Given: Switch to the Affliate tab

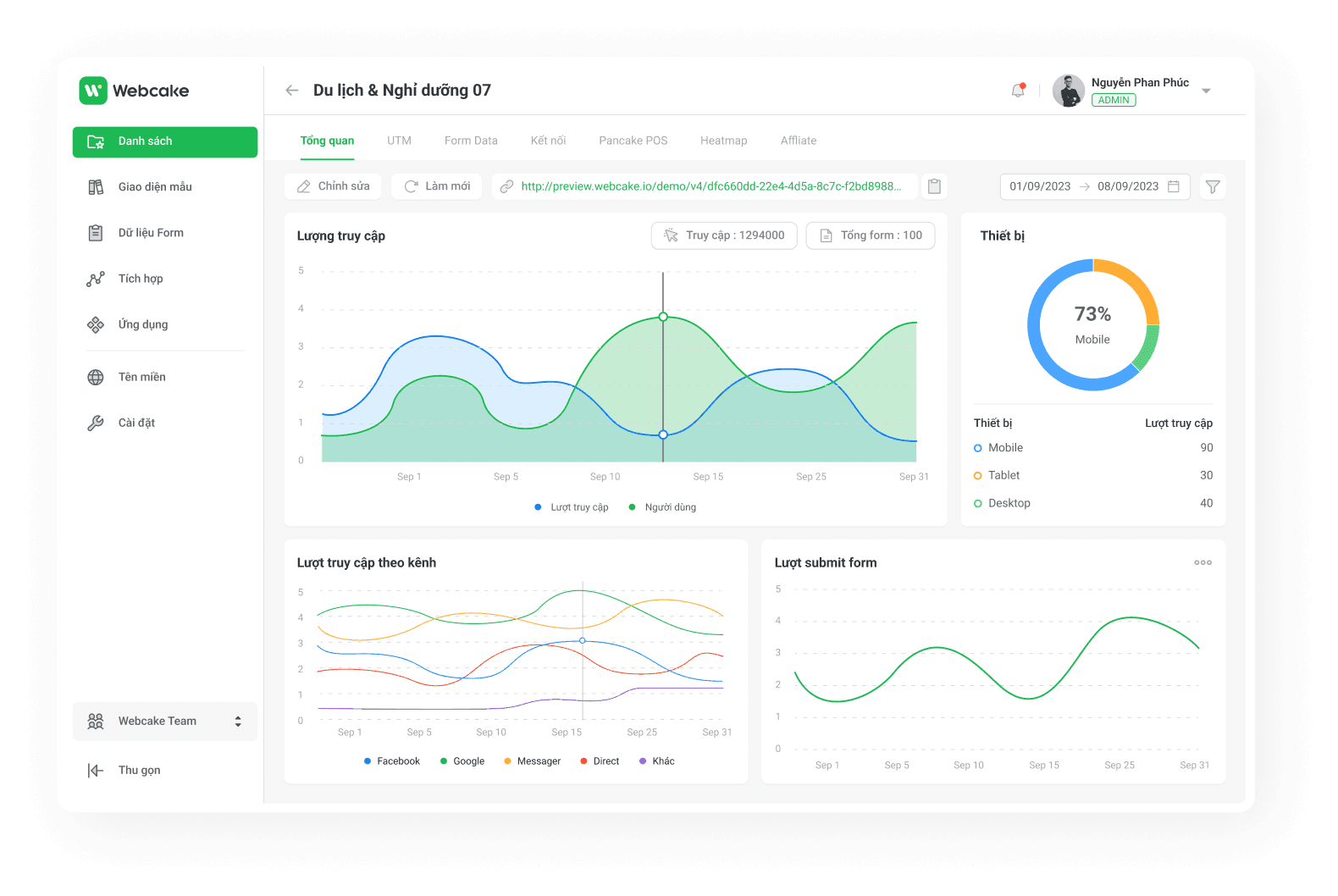Looking at the screenshot, I should pyautogui.click(x=799, y=141).
